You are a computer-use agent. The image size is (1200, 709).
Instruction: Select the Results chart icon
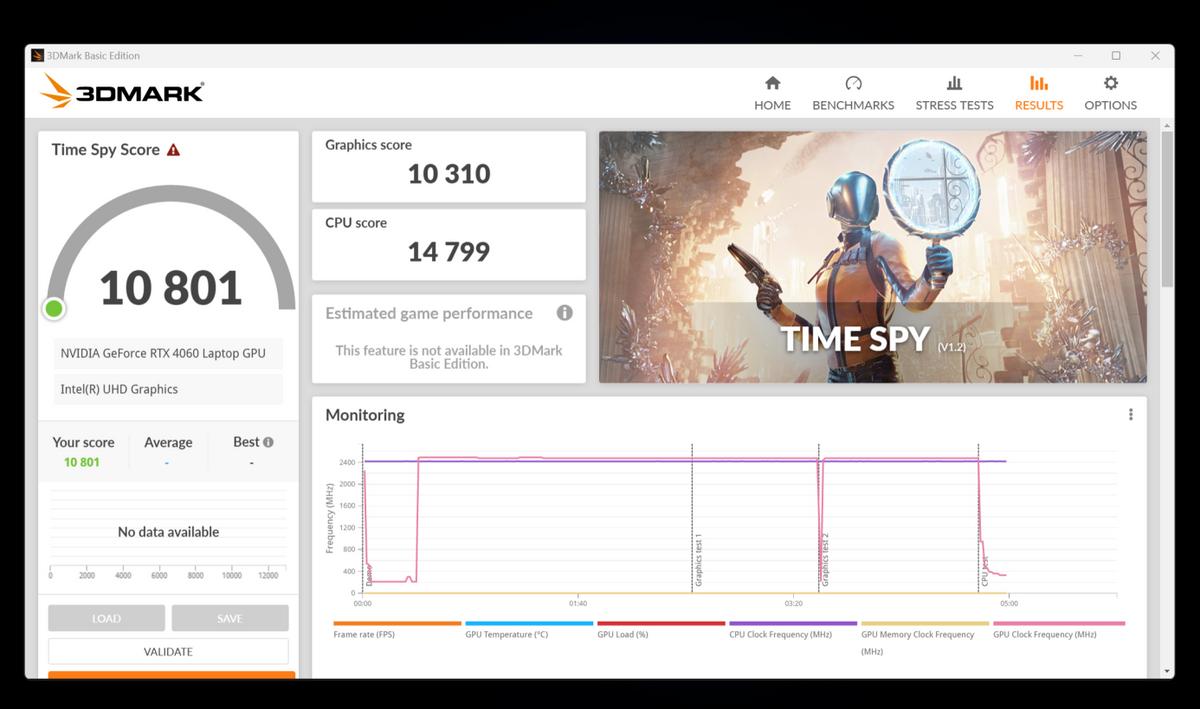point(1039,84)
